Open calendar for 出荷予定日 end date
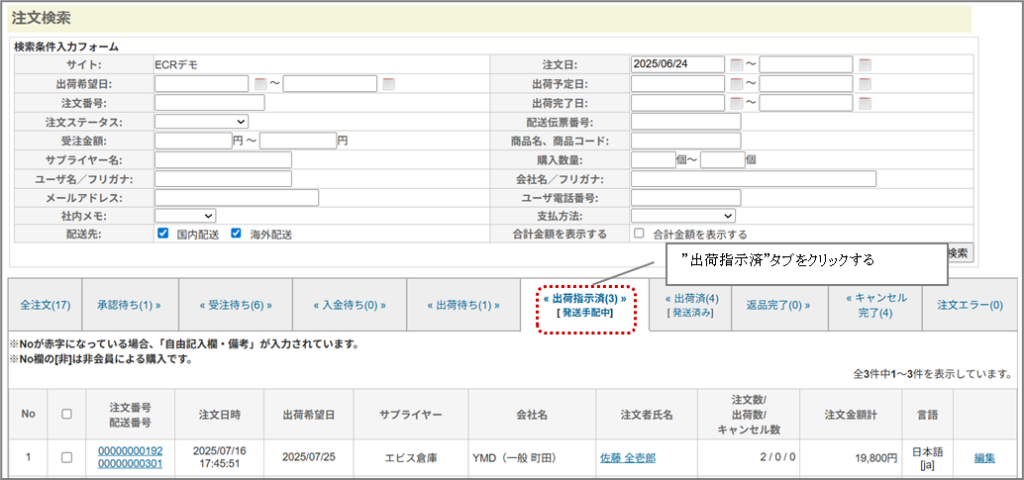 (864, 84)
